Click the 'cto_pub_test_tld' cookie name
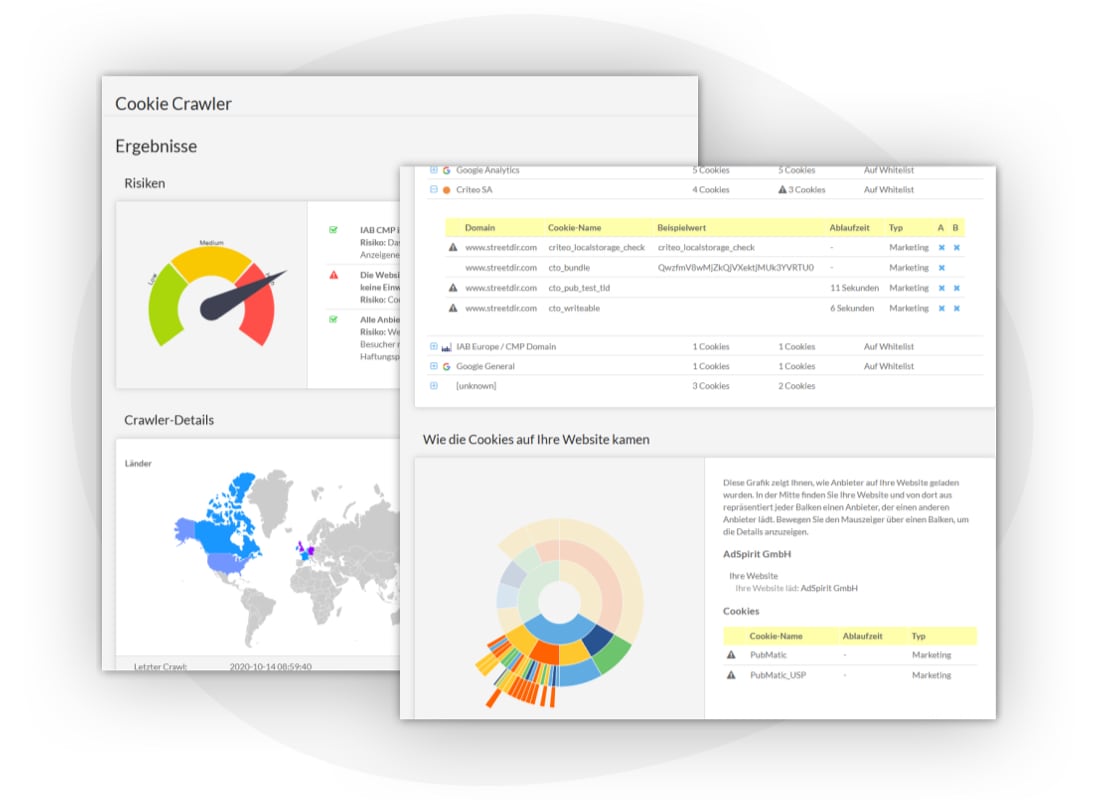This screenshot has height=800, width=1110. [578, 288]
